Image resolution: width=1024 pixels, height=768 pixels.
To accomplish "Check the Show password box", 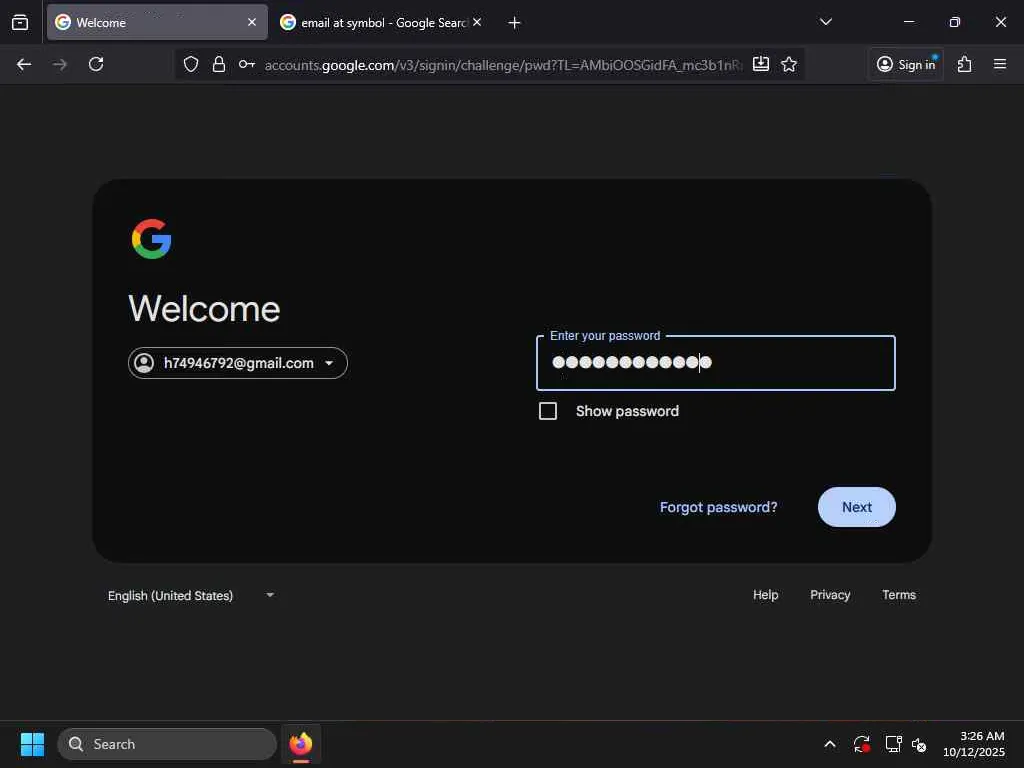I will 548,411.
